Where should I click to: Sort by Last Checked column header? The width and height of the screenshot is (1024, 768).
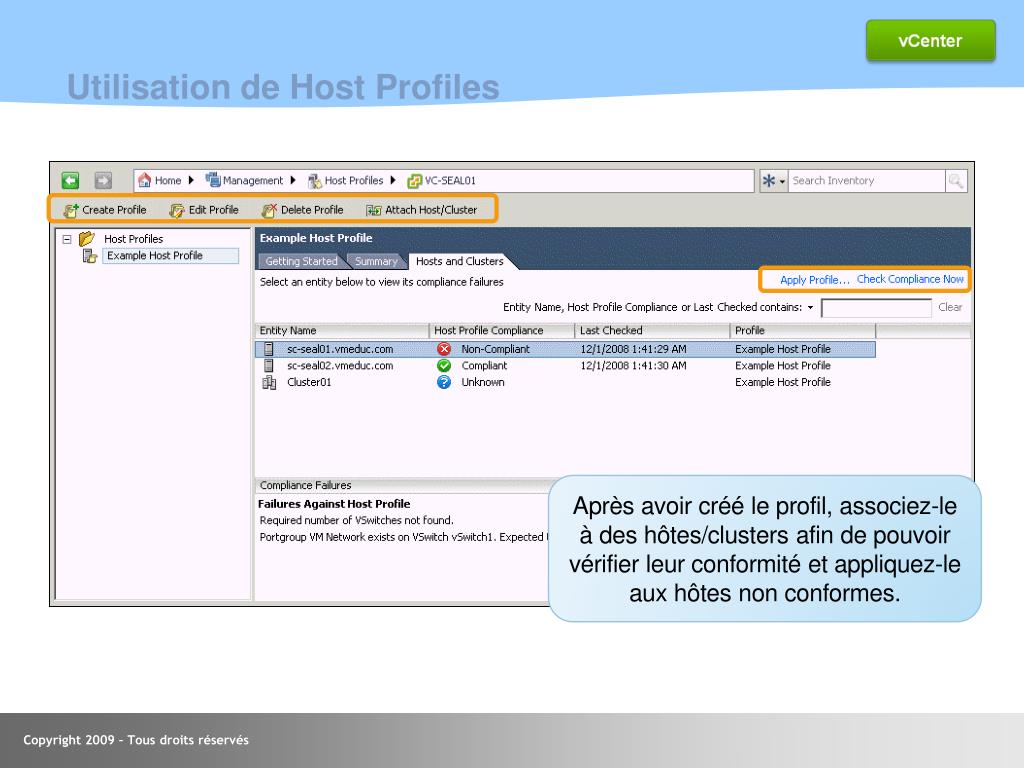(x=652, y=330)
